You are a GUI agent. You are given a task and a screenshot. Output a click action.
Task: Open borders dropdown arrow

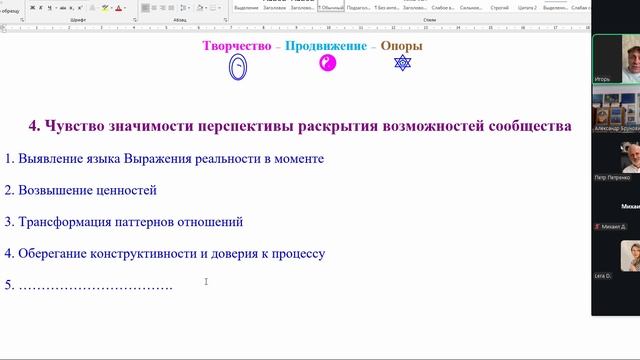pyautogui.click(x=220, y=8)
